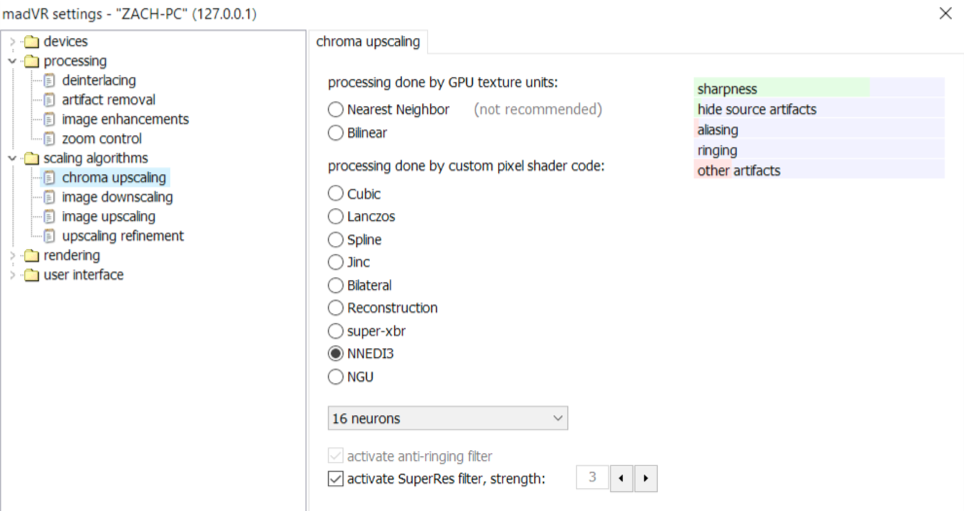Click the deinterlacing page icon

coord(50,81)
